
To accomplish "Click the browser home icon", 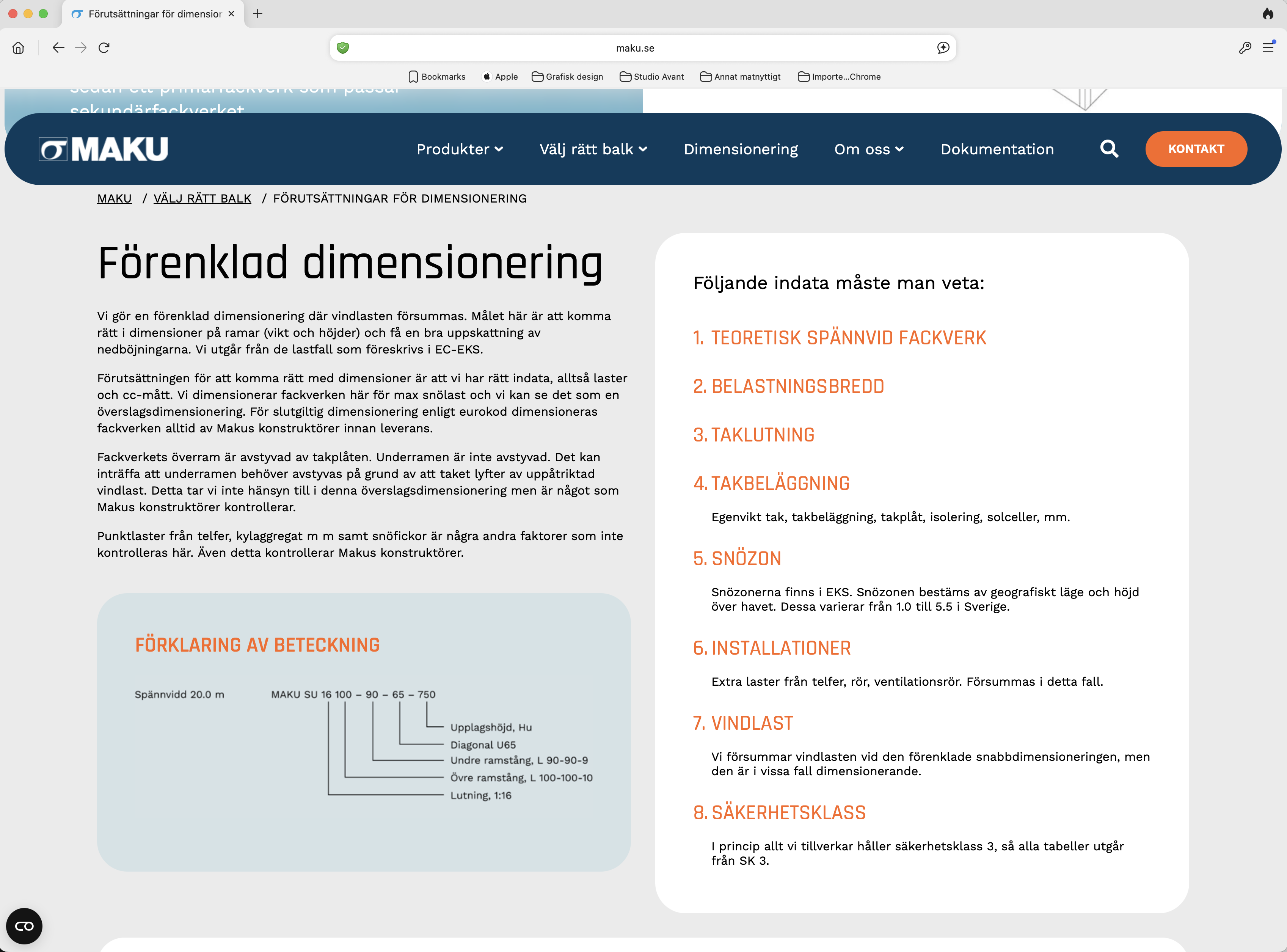I will 19,48.
